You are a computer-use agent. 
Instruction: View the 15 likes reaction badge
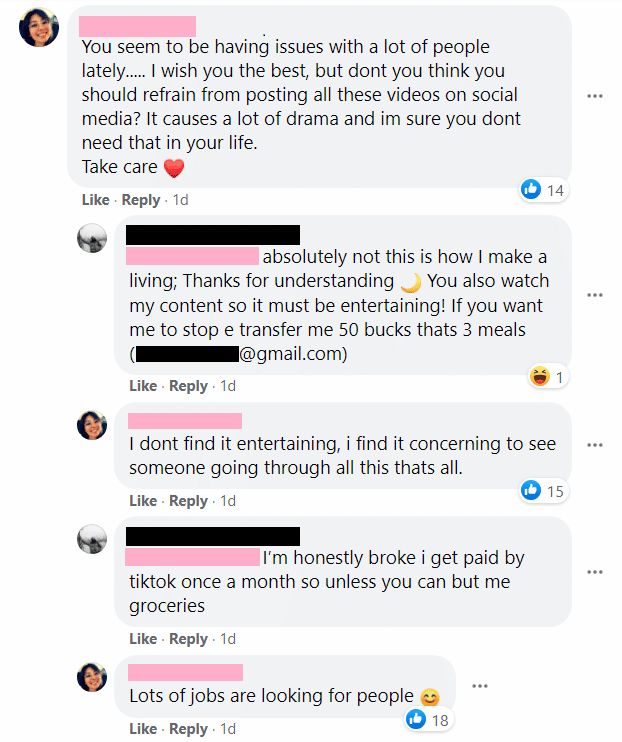(543, 491)
